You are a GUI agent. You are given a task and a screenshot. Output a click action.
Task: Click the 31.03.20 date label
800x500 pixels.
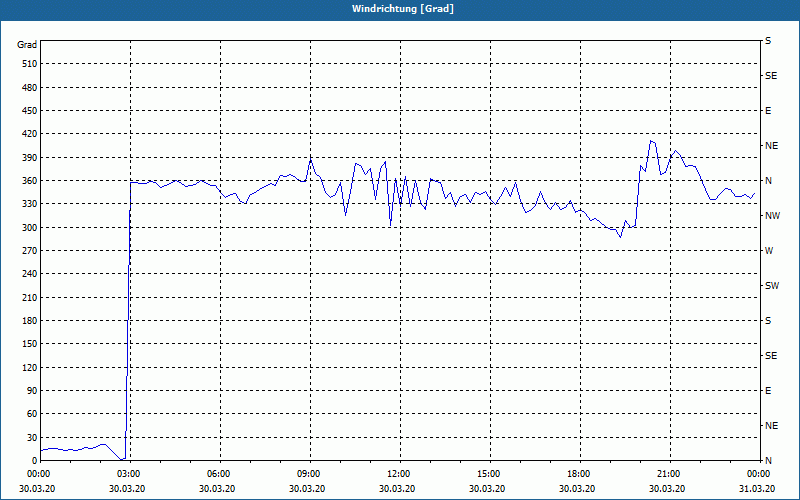click(x=757, y=489)
